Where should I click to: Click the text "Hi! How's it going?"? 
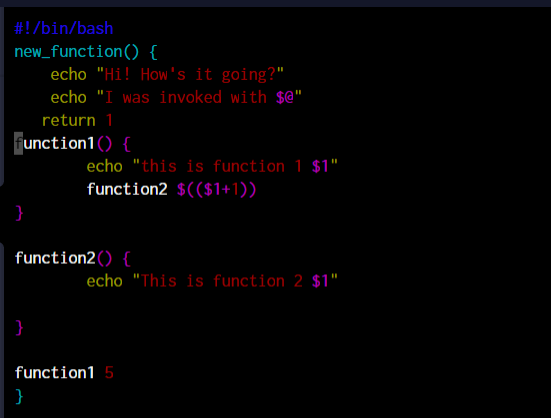pos(190,74)
